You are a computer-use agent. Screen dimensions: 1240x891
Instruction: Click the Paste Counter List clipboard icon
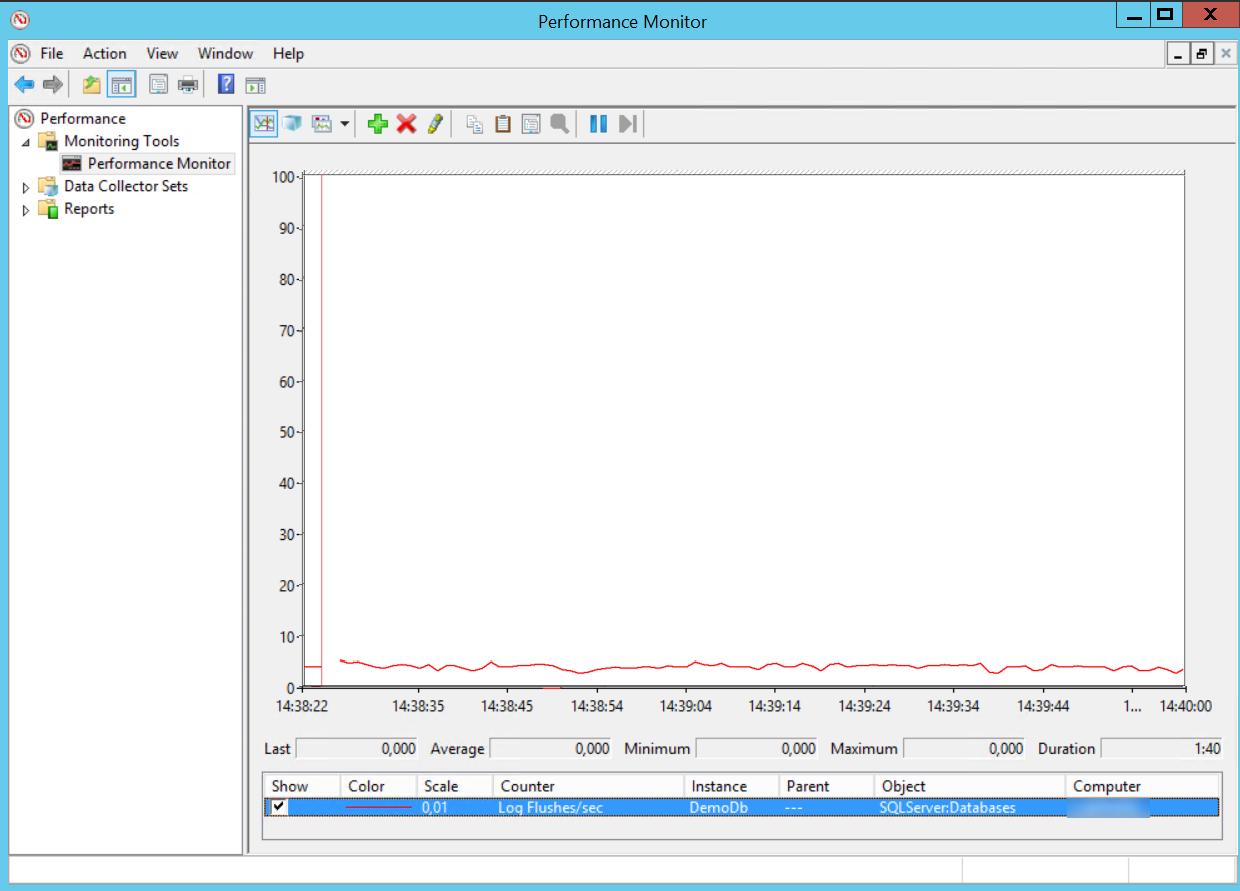[503, 124]
